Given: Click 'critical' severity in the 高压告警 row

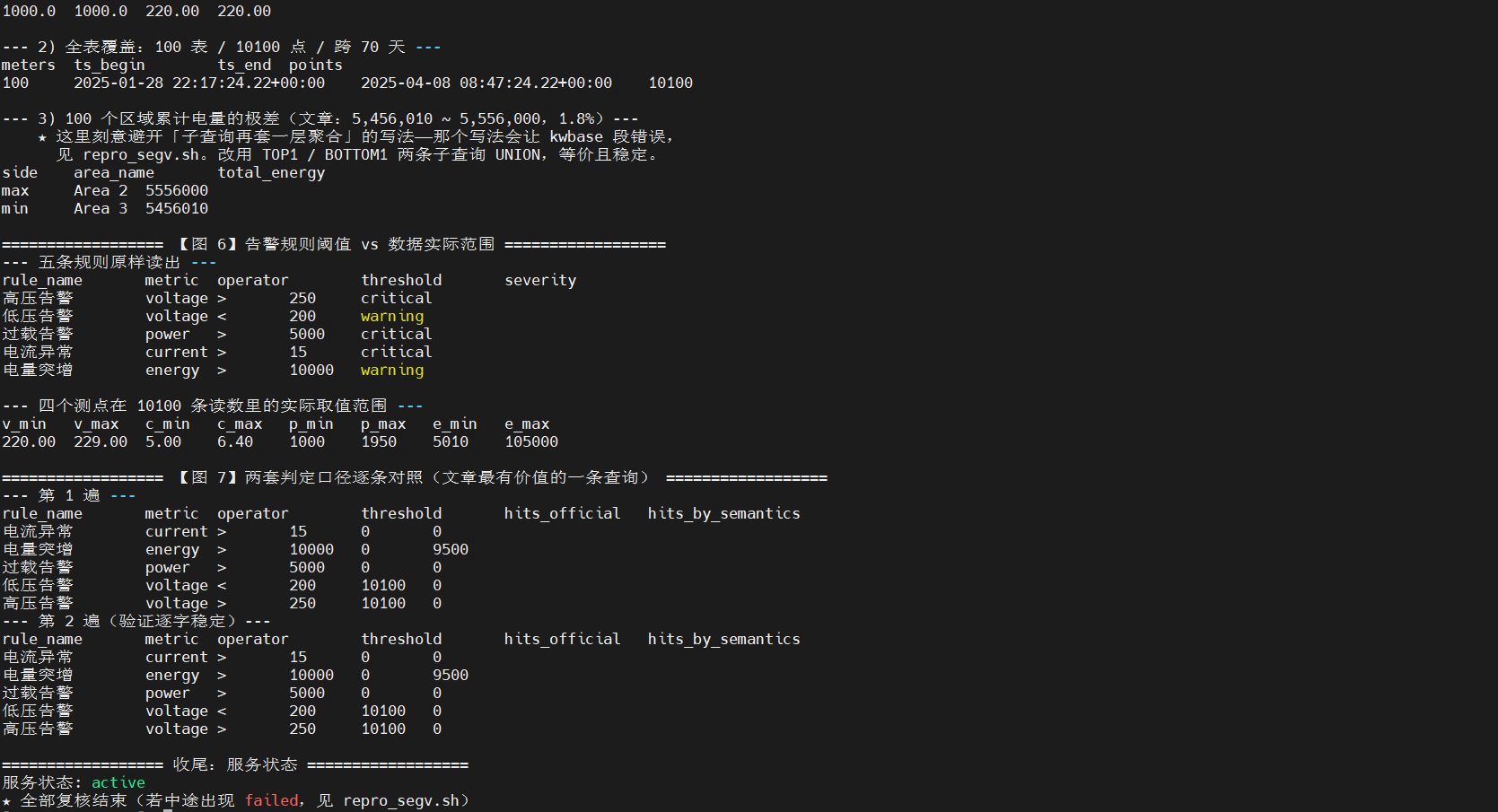Looking at the screenshot, I should [x=397, y=298].
